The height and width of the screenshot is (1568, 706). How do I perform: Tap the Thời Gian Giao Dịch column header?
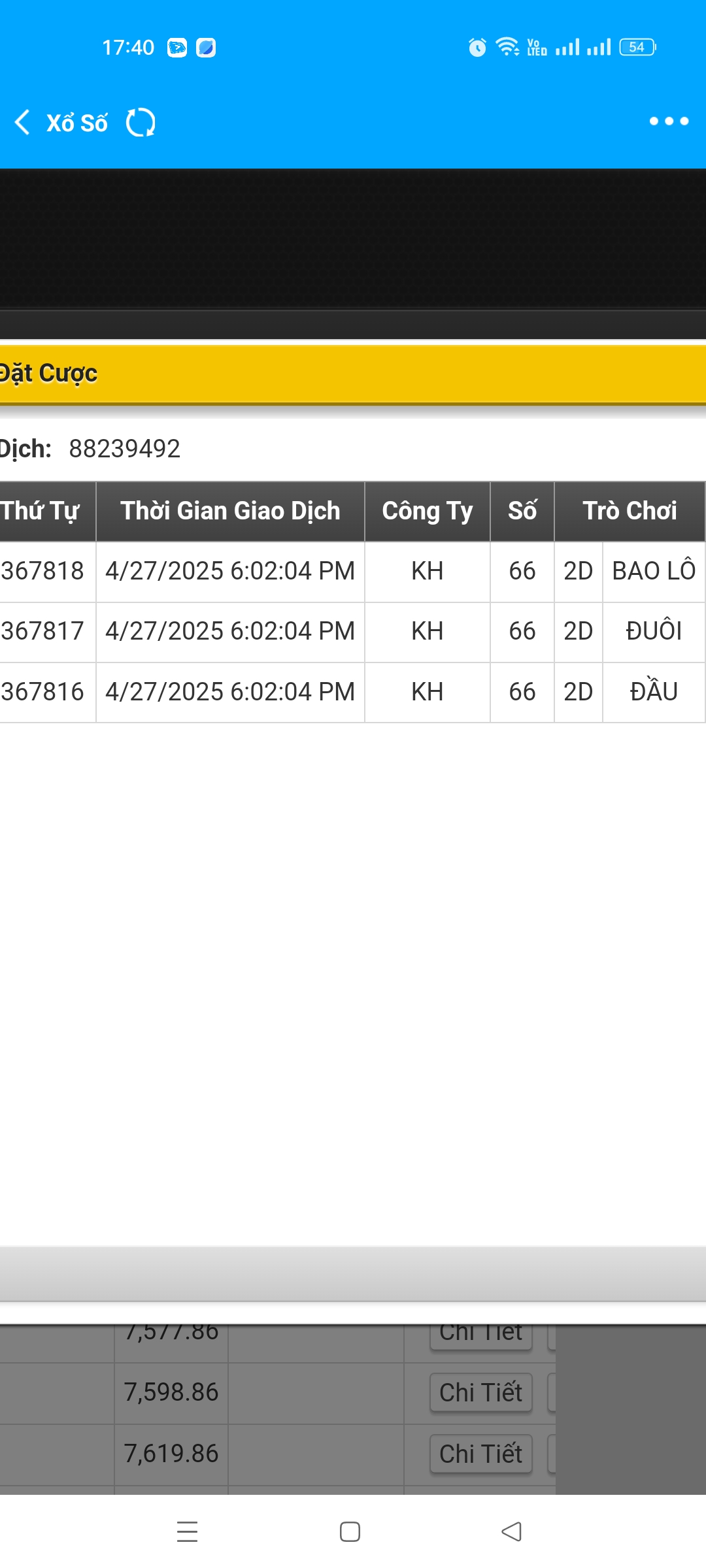(x=230, y=512)
